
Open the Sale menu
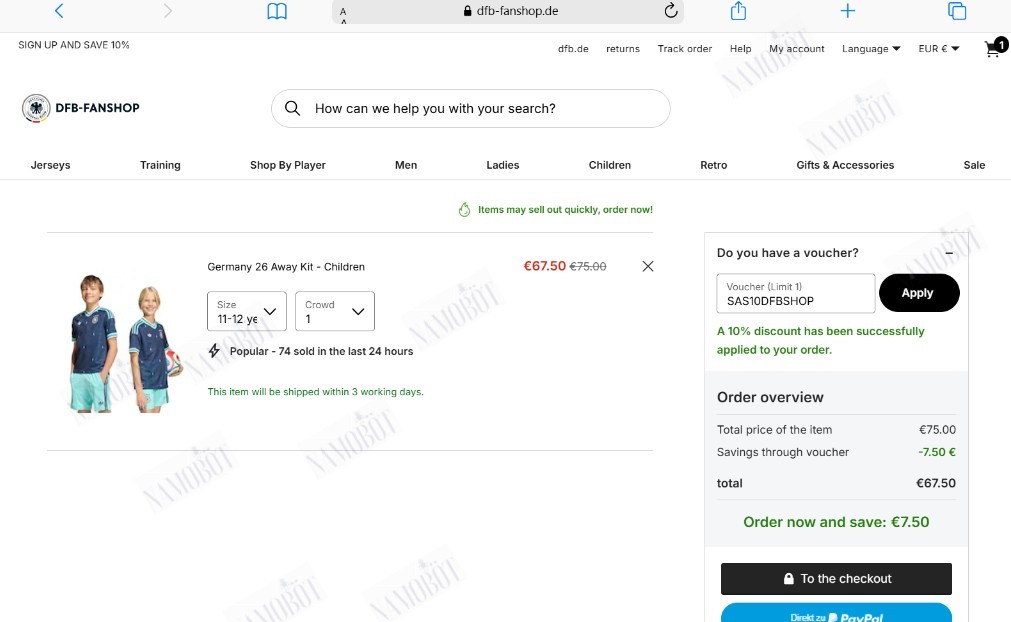974,165
